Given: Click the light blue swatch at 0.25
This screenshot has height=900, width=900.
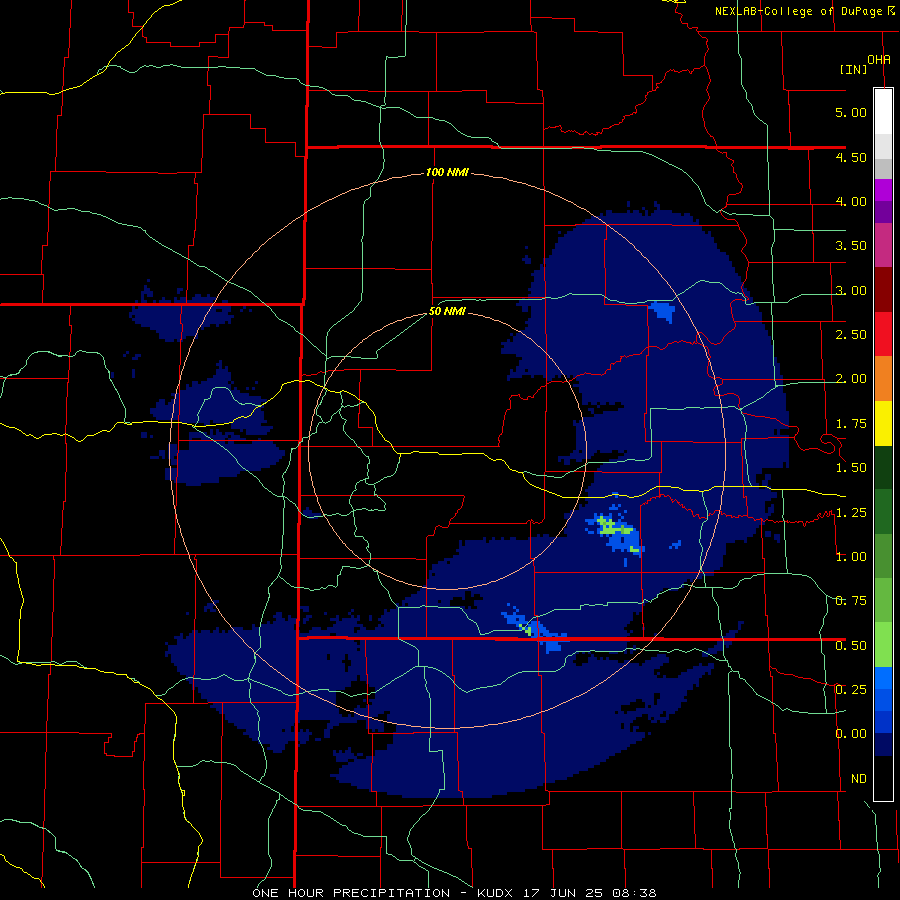Looking at the screenshot, I should click(883, 678).
